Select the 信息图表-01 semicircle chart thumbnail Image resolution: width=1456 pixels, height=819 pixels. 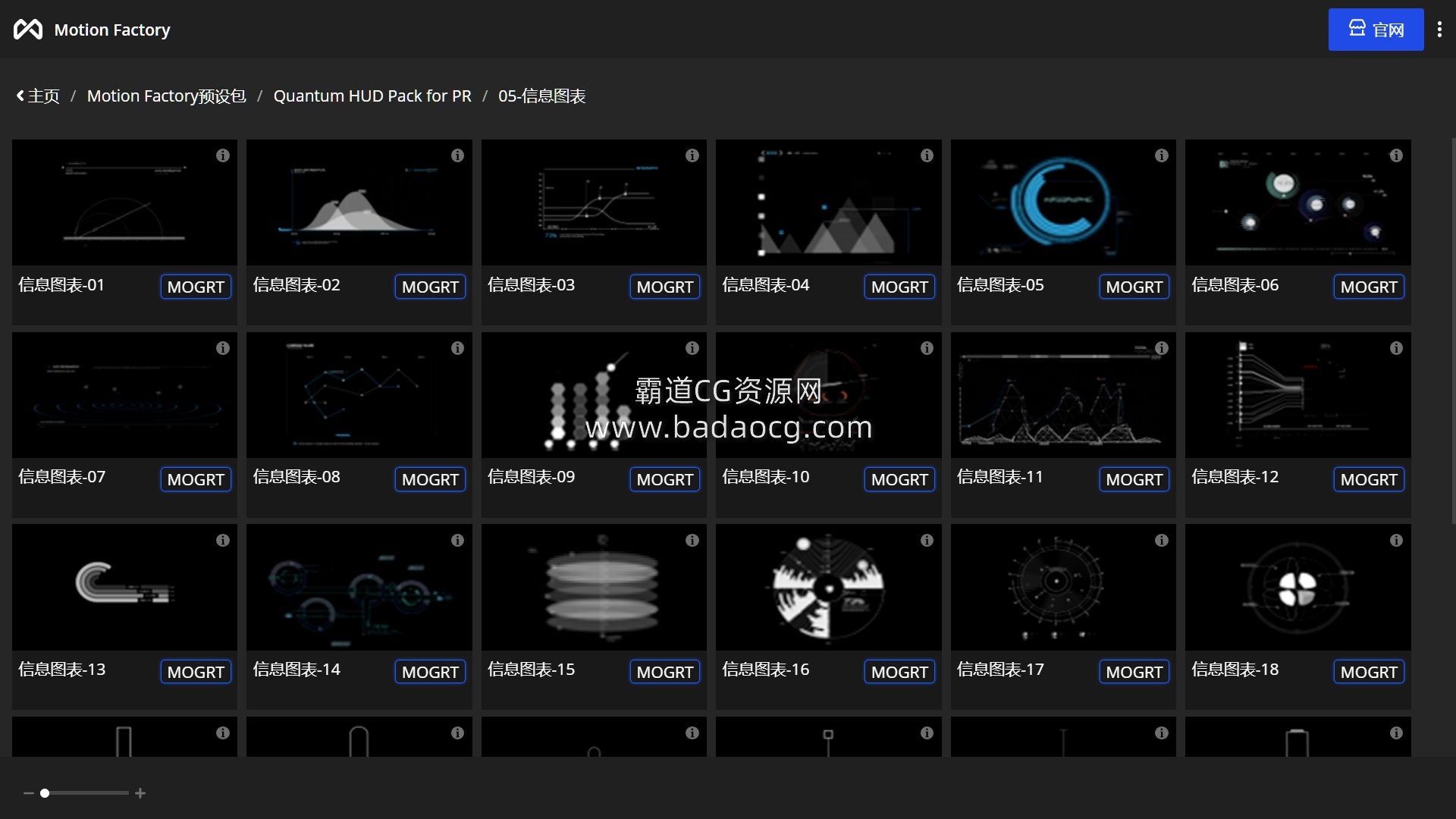coord(124,202)
